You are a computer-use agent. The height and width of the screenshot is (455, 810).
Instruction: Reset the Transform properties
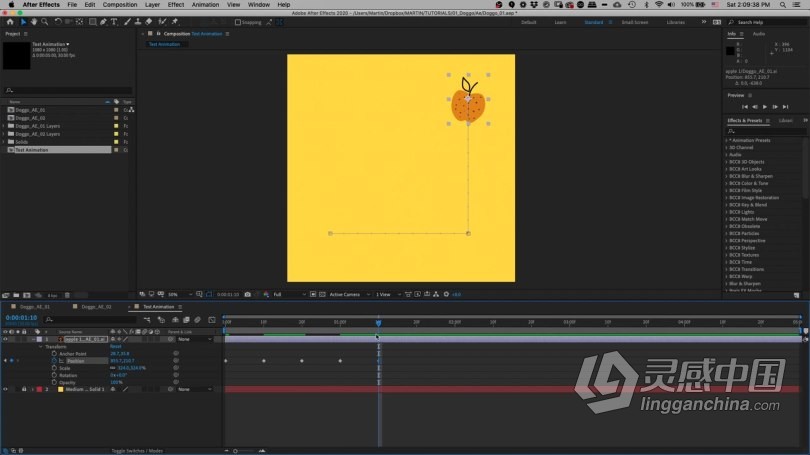(116, 347)
